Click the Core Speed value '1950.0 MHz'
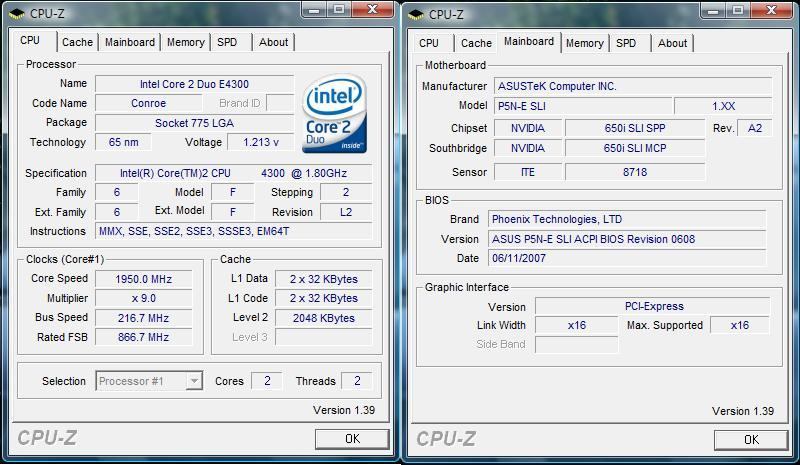Screen dimensions: 800x465 [143, 279]
